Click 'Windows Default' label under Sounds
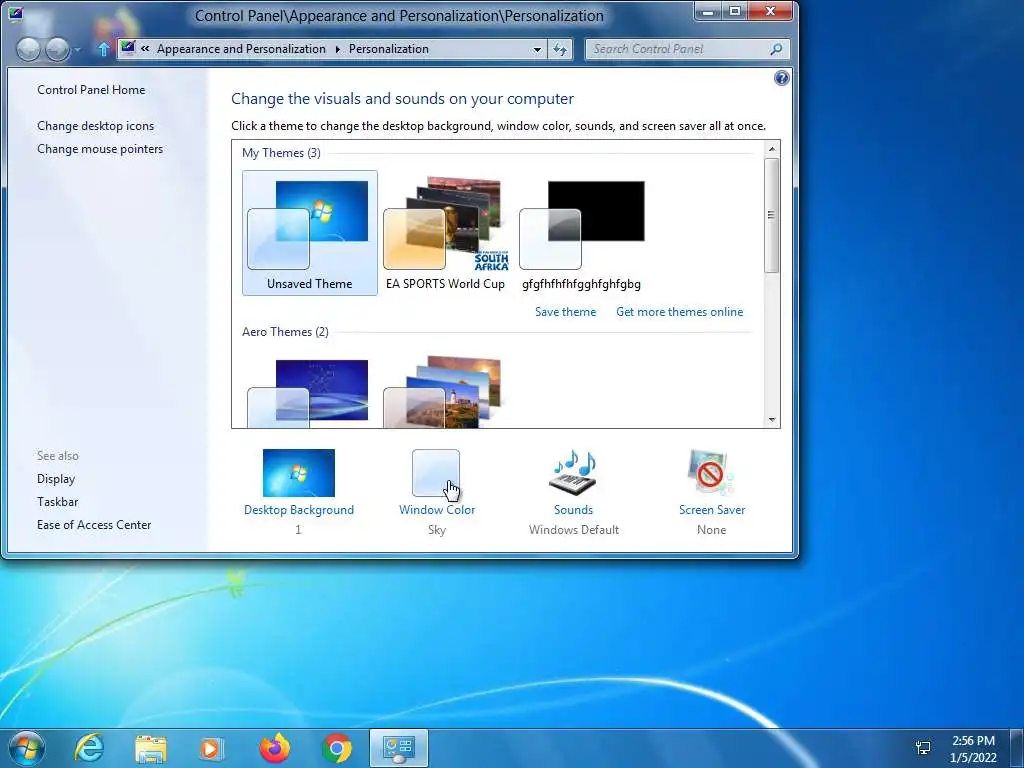This screenshot has height=768, width=1024. [573, 530]
